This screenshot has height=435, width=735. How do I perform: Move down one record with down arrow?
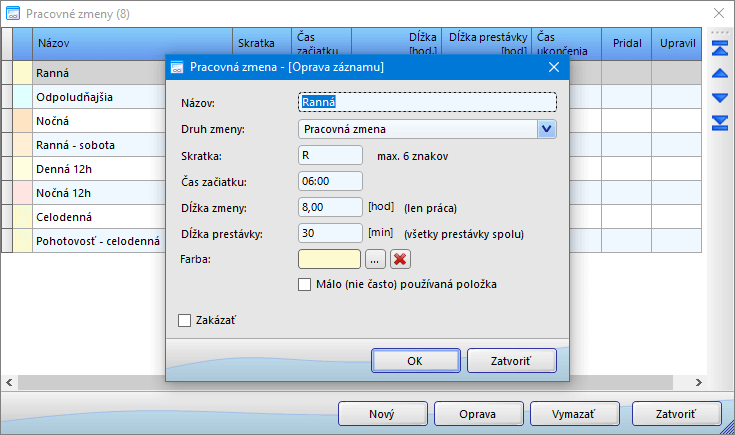718,98
